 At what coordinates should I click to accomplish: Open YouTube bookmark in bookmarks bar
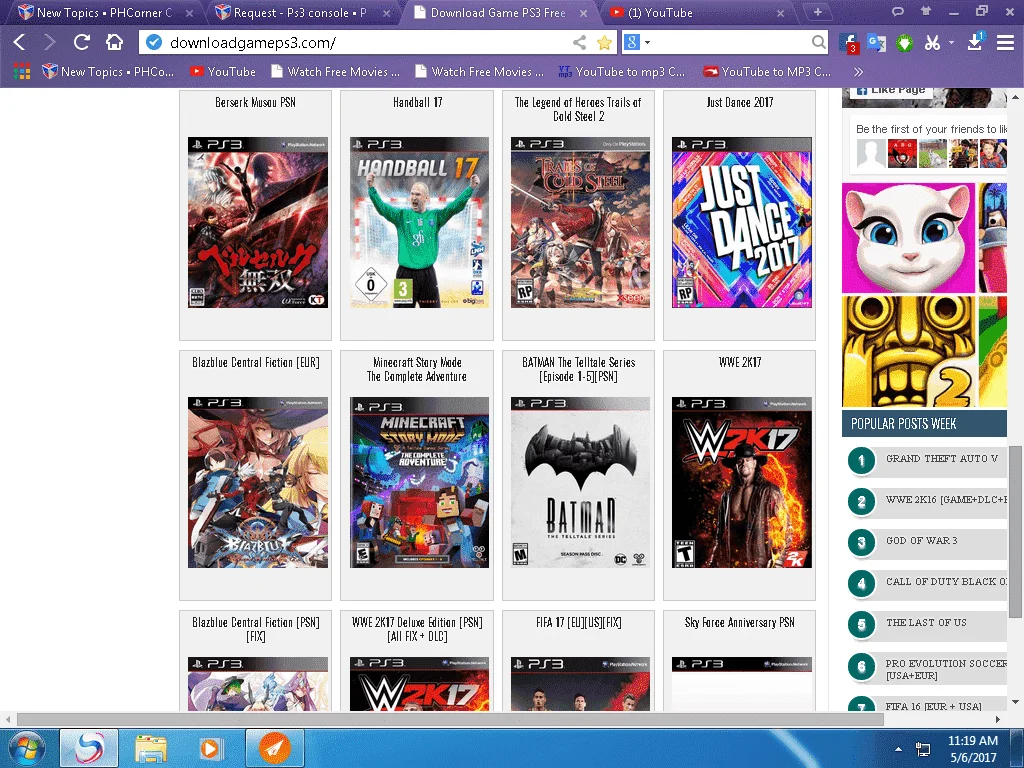pos(223,72)
